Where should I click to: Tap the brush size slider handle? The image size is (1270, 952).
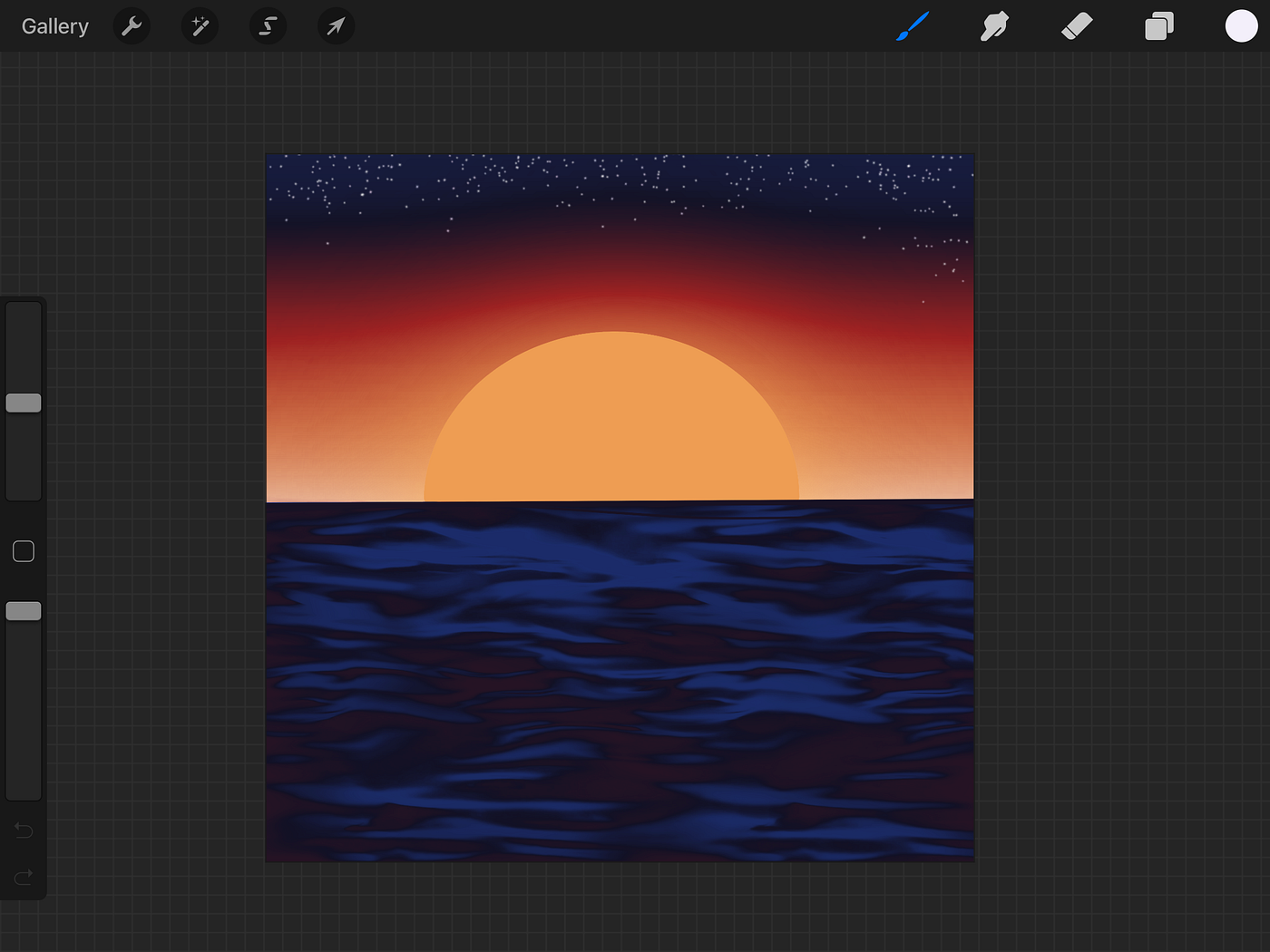(x=24, y=402)
